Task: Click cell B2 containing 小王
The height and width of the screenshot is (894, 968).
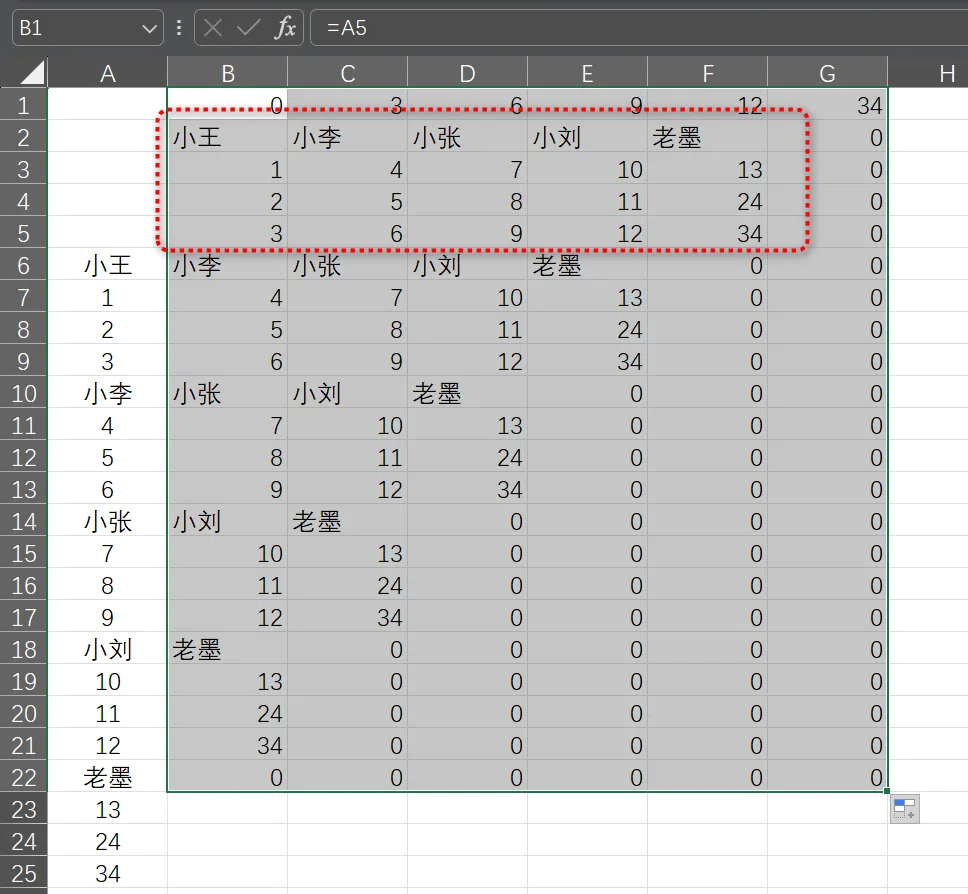Action: 227,137
